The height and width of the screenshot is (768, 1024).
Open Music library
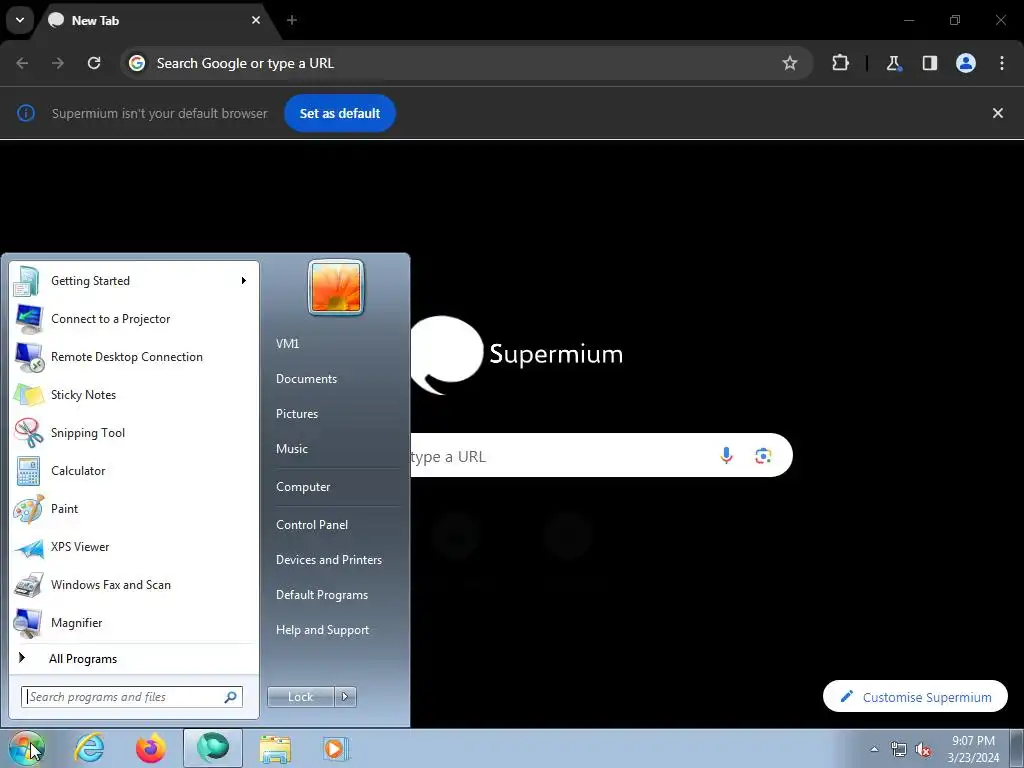point(292,449)
